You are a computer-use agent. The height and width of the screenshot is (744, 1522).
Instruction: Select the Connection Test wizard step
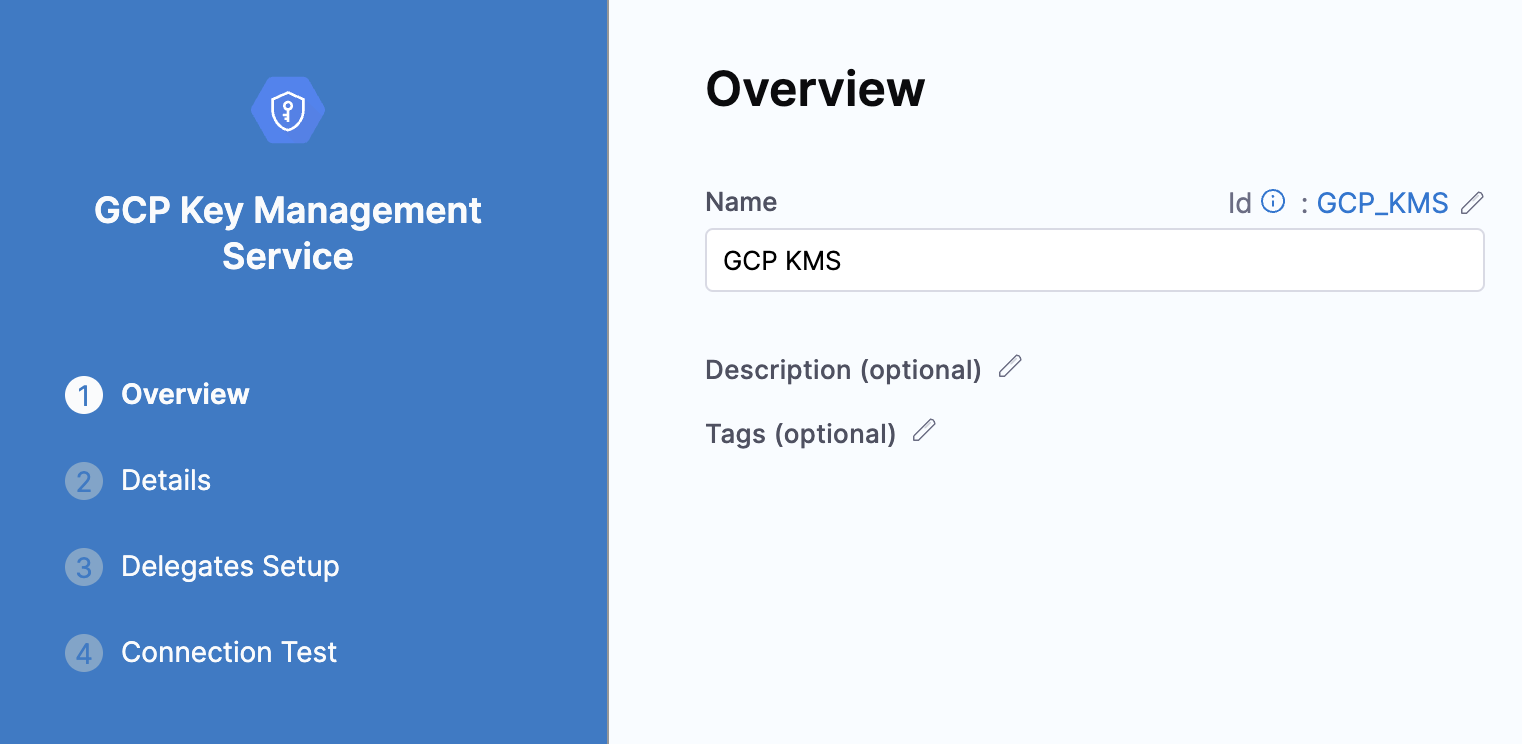[x=228, y=652]
